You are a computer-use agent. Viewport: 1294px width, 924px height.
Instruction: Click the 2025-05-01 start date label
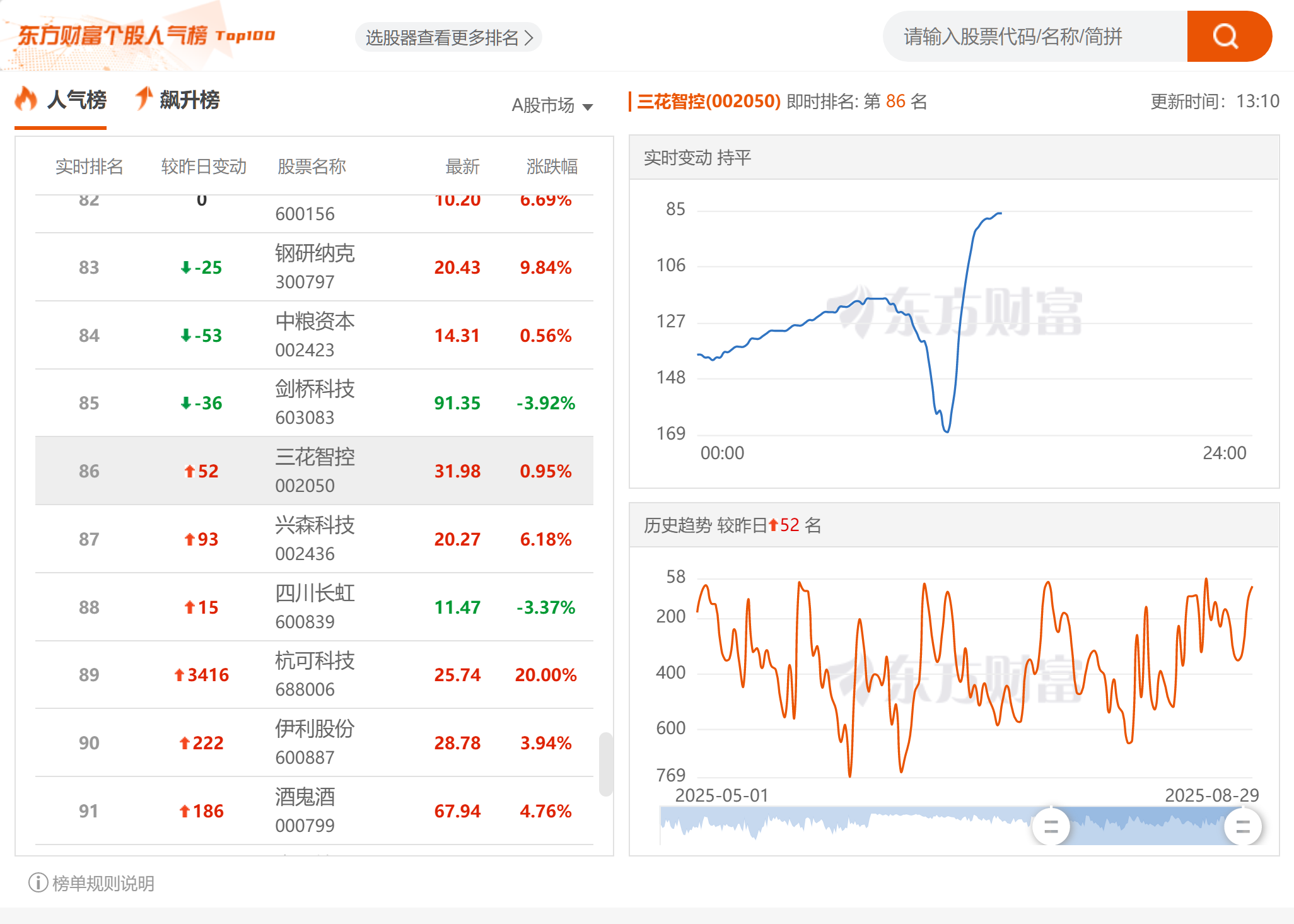722,795
